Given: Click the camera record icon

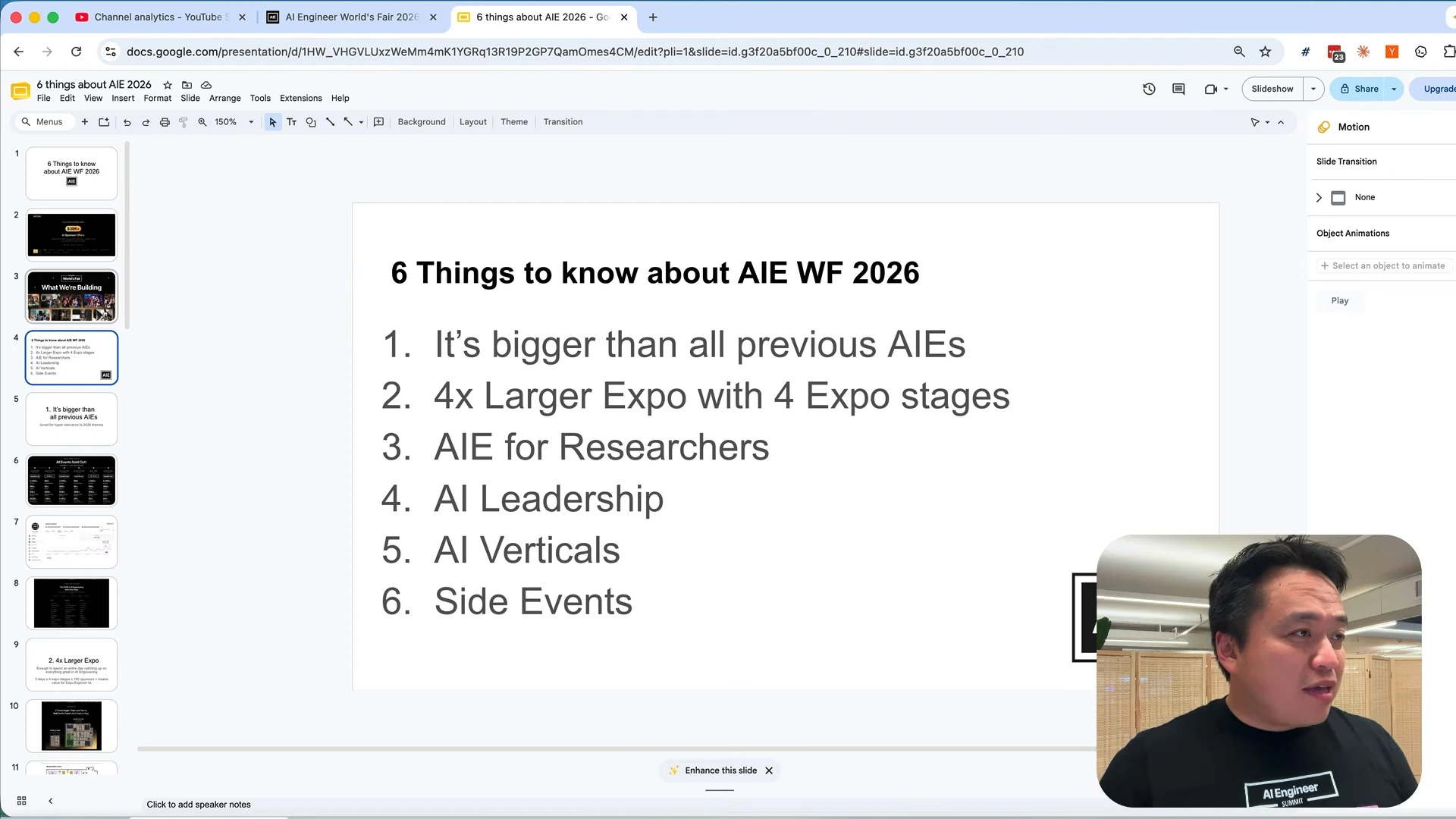Looking at the screenshot, I should 1211,89.
